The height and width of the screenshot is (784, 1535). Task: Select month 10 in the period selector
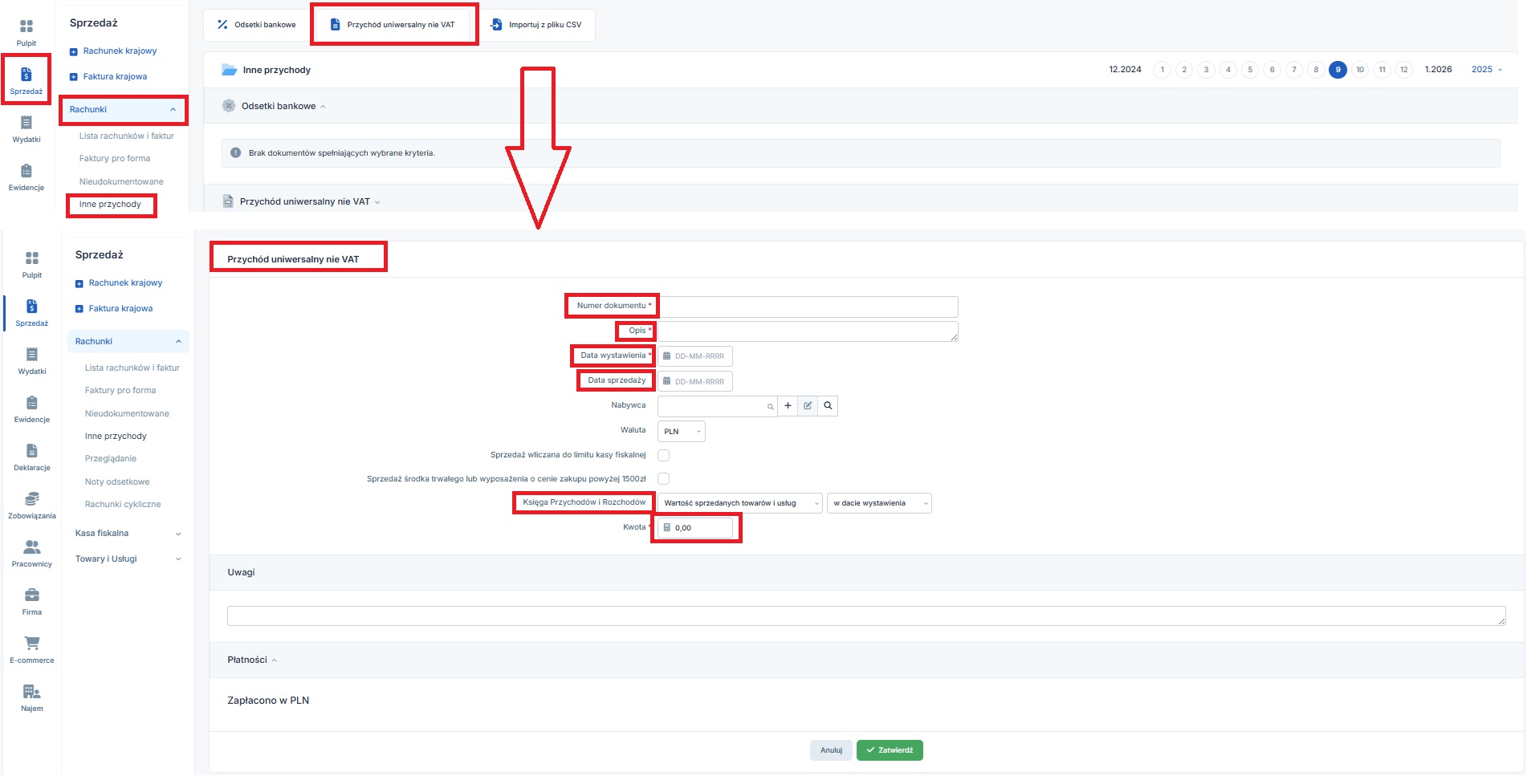coord(1360,70)
